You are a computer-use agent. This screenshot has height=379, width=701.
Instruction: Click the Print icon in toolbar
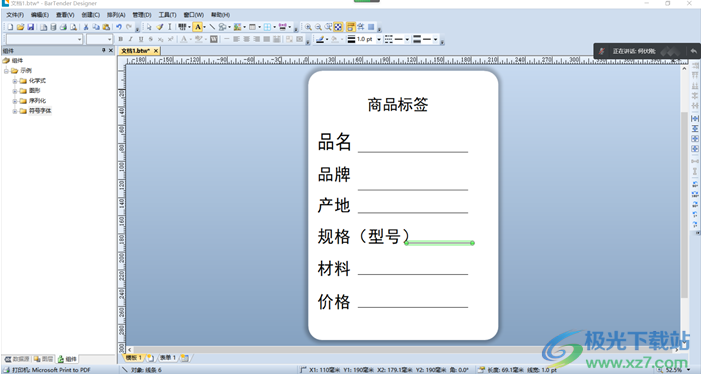pos(63,27)
